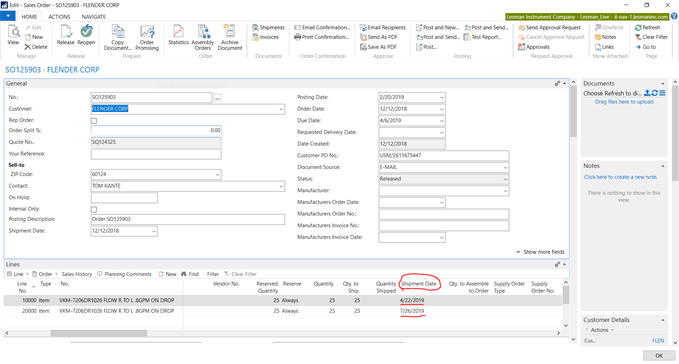The width and height of the screenshot is (679, 364).
Task: Open Statistics for the order
Action: [x=178, y=35]
